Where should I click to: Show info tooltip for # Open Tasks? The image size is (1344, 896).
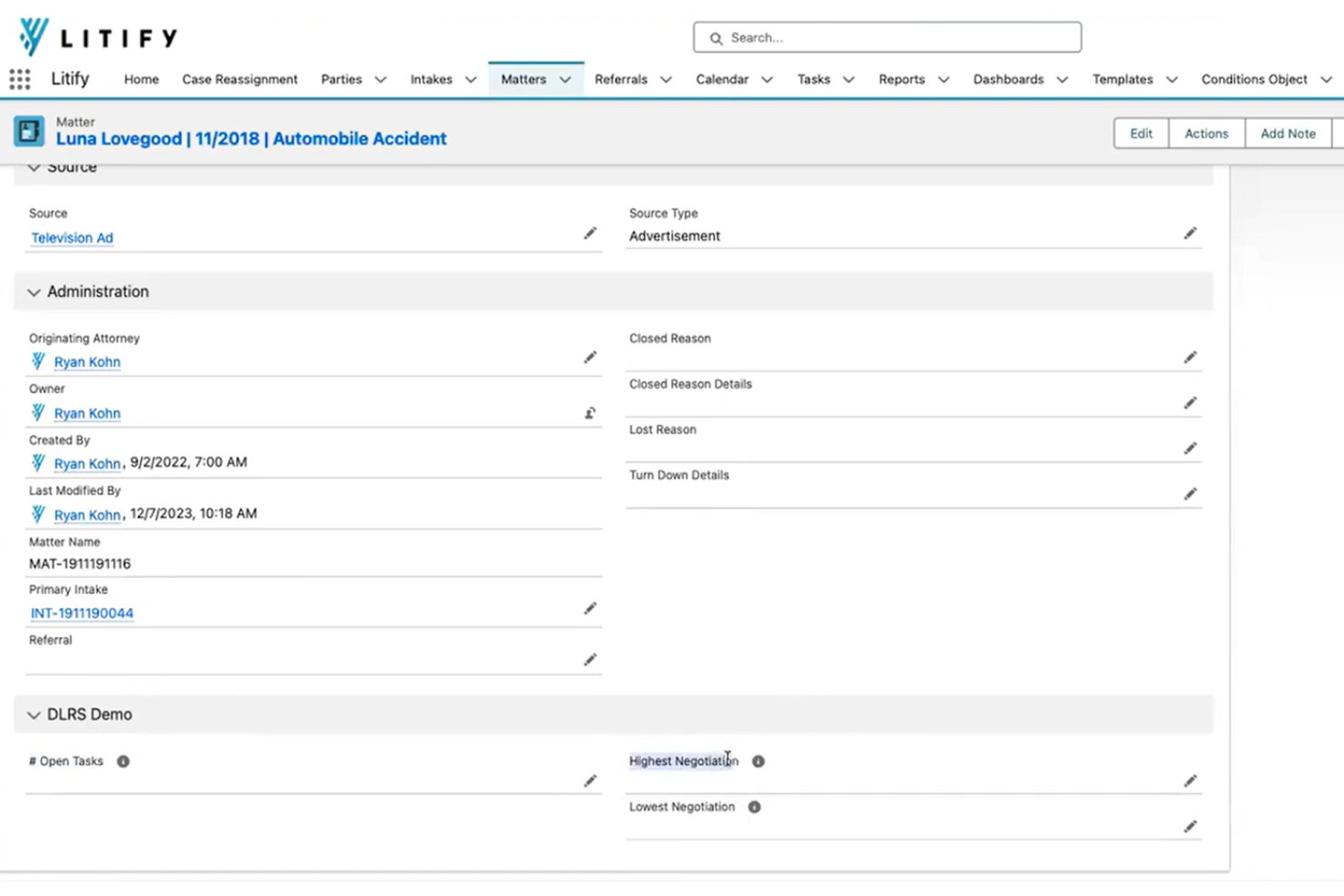point(124,762)
